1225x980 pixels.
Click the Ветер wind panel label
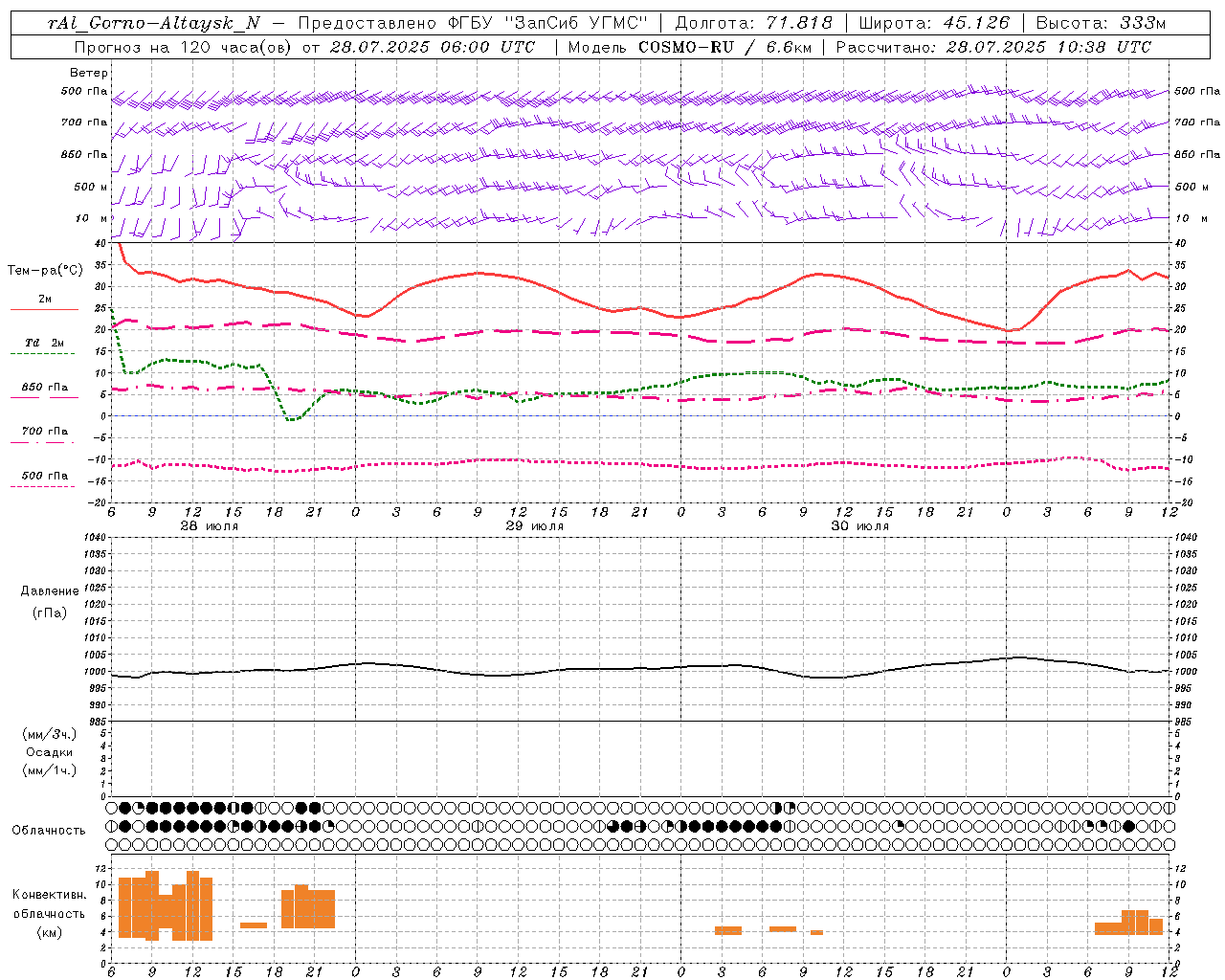(89, 73)
